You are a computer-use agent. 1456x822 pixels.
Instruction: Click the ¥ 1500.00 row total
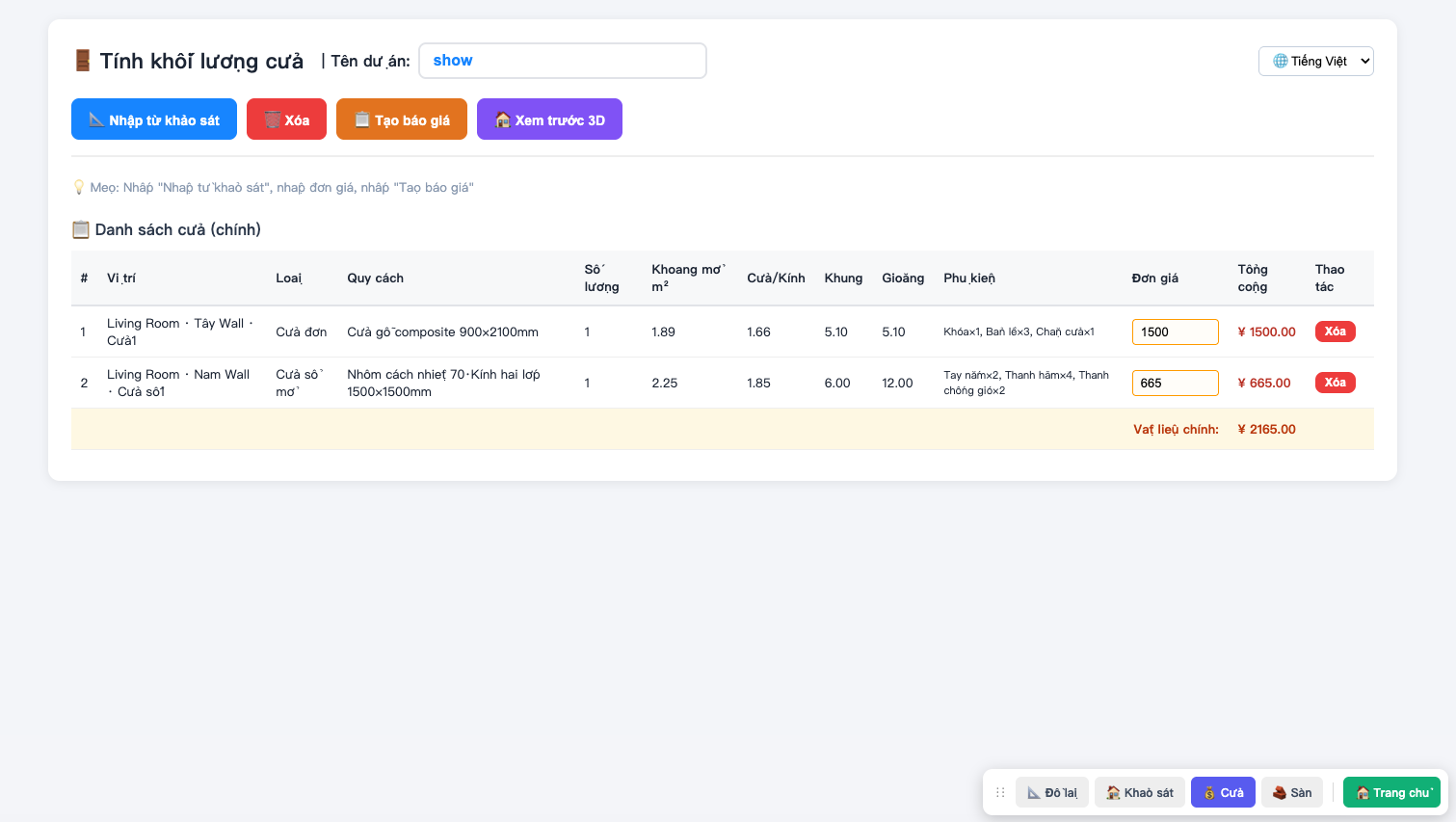[1267, 331]
